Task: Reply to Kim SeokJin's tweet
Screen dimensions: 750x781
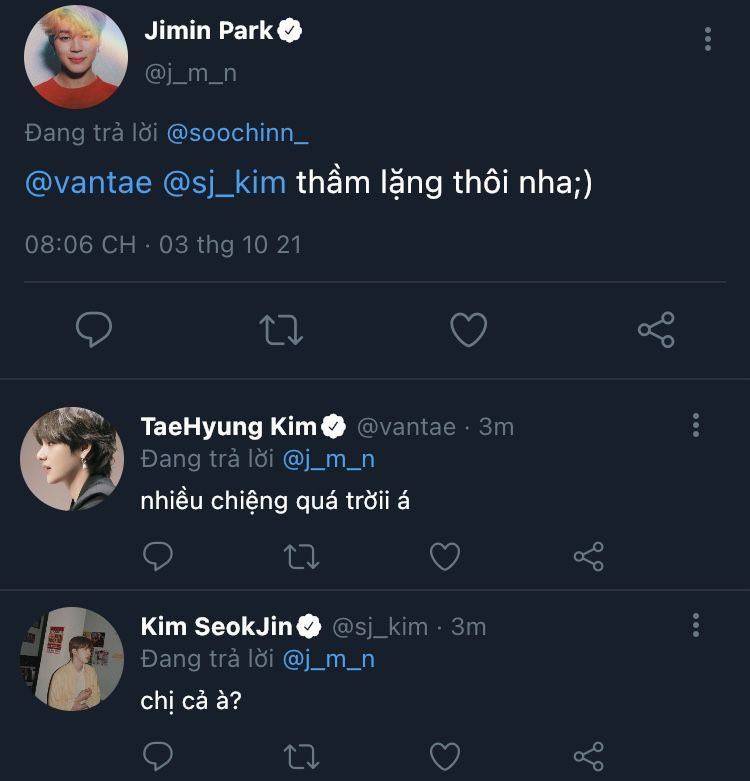Action: point(158,755)
